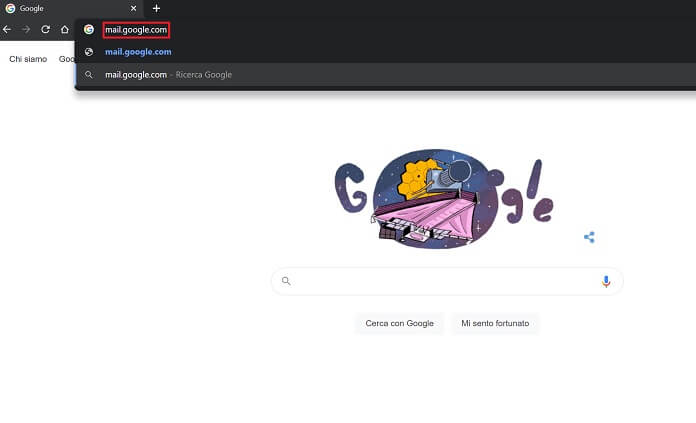This screenshot has height=423, width=696.
Task: Go to the browser home page
Action: click(x=65, y=29)
